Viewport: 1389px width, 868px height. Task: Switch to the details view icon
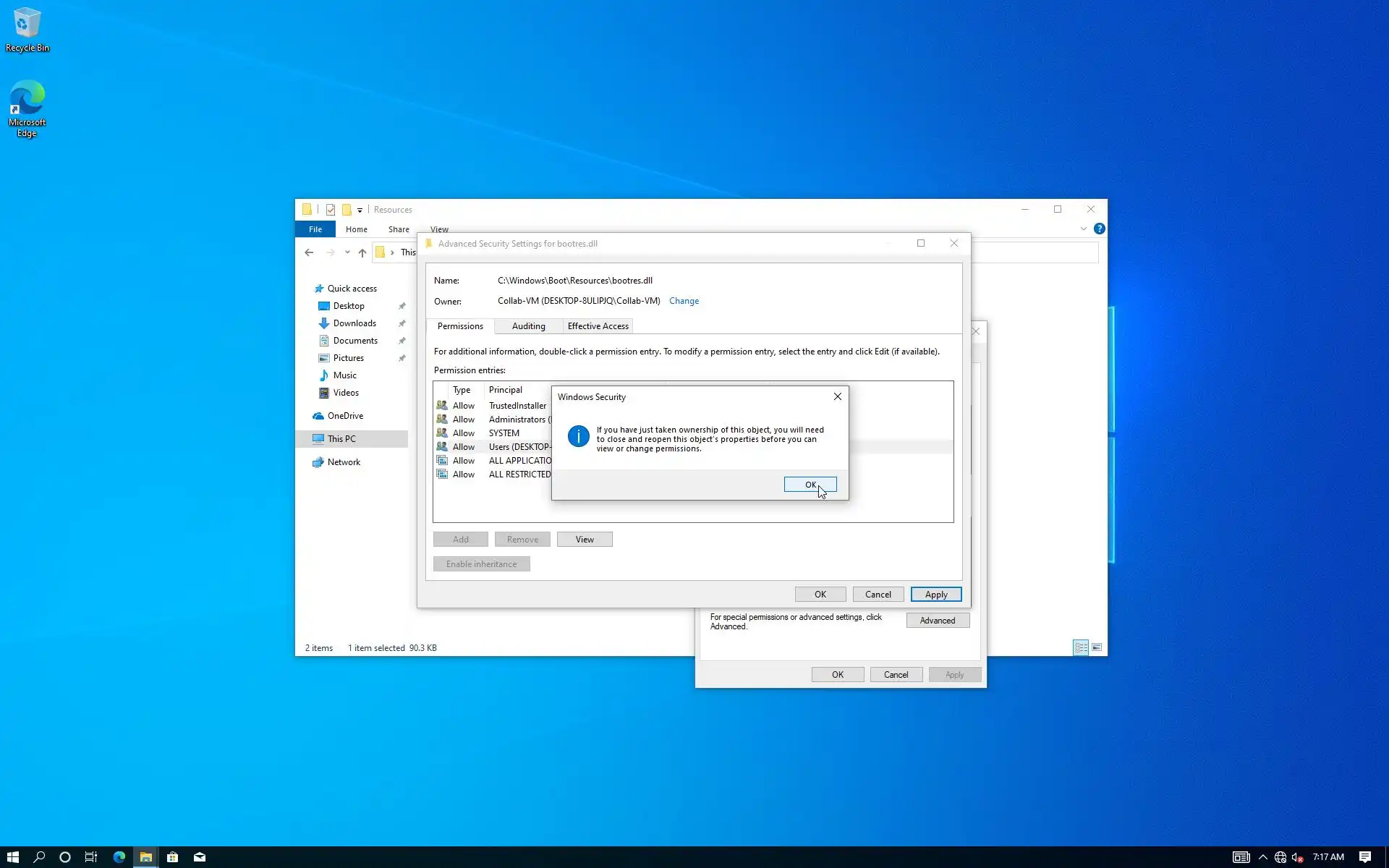point(1081,647)
